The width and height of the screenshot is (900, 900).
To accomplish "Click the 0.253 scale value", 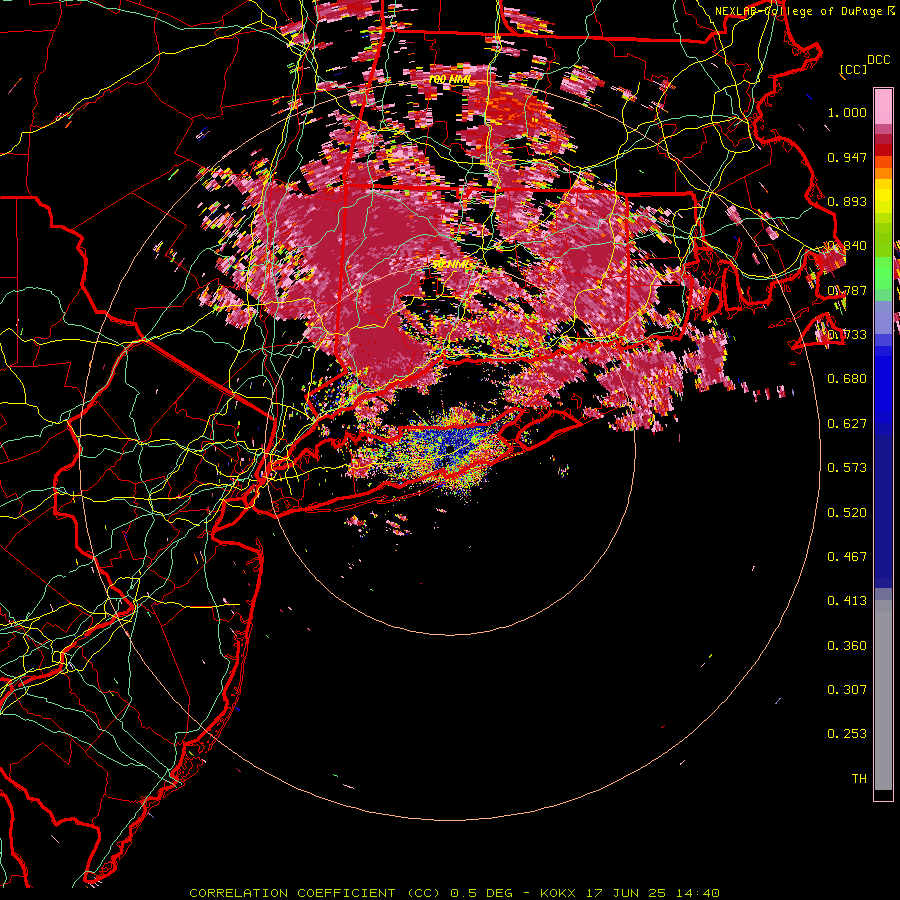I will pyautogui.click(x=847, y=734).
